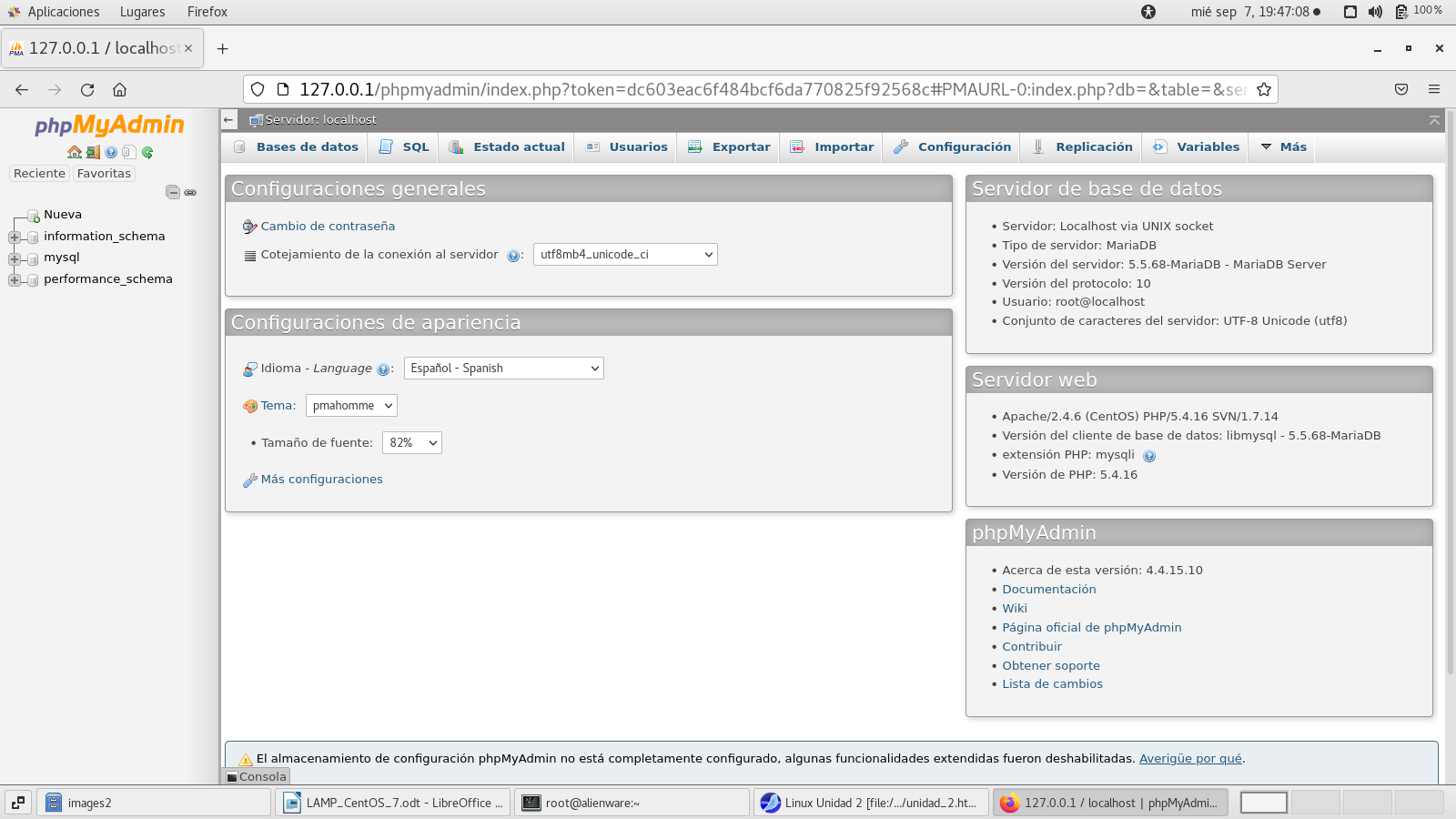The width and height of the screenshot is (1456, 819).
Task: Open the Tamaño de fuente 82% selector
Action: point(412,443)
